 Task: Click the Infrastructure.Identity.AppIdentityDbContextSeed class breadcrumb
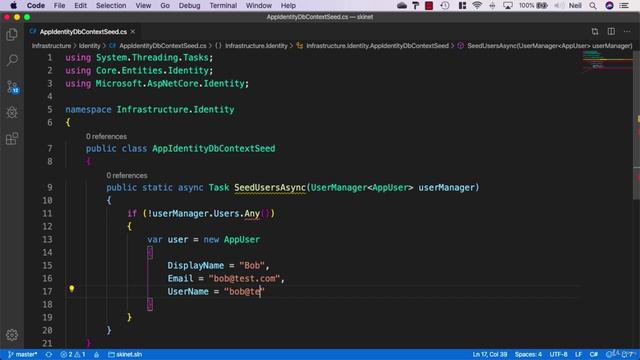(373, 46)
